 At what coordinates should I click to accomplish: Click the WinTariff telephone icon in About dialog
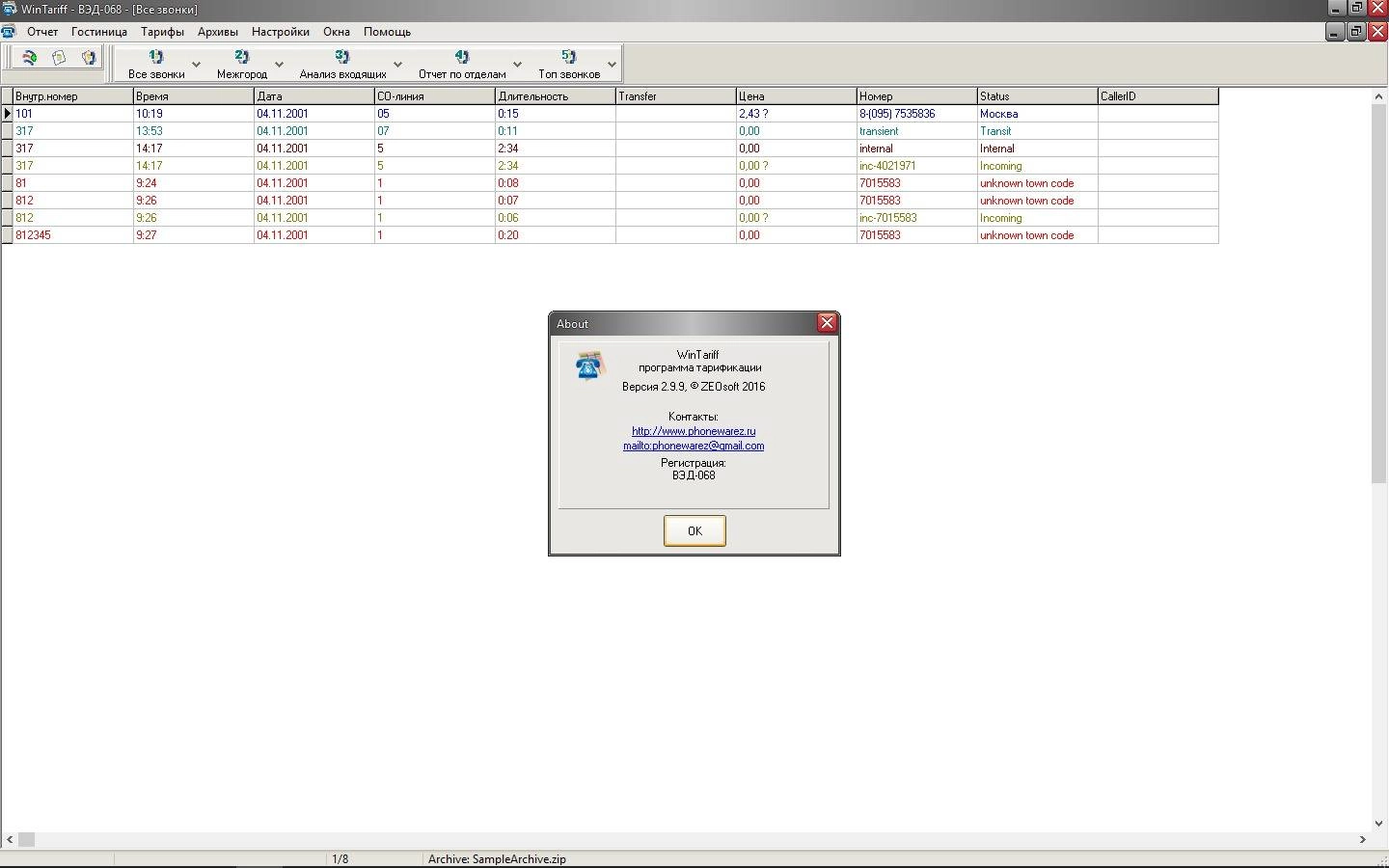589,366
